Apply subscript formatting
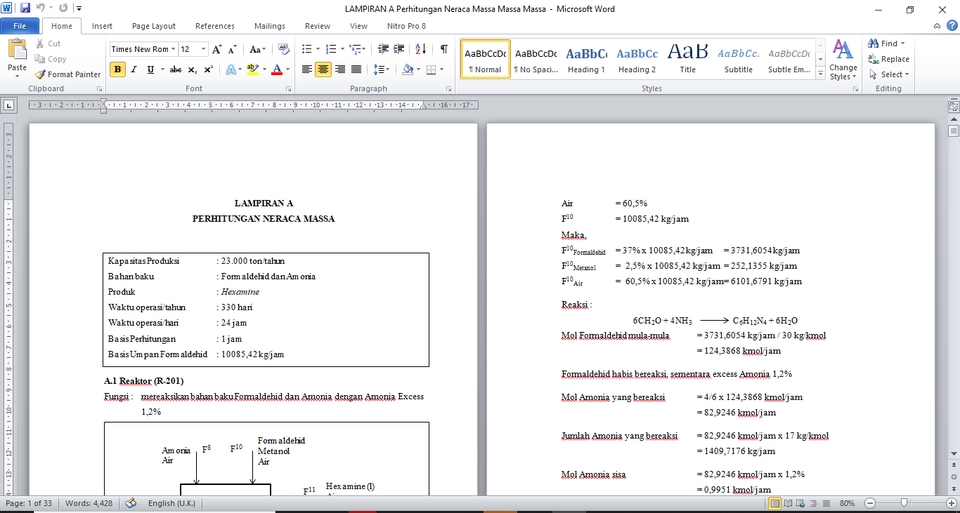 (x=192, y=70)
